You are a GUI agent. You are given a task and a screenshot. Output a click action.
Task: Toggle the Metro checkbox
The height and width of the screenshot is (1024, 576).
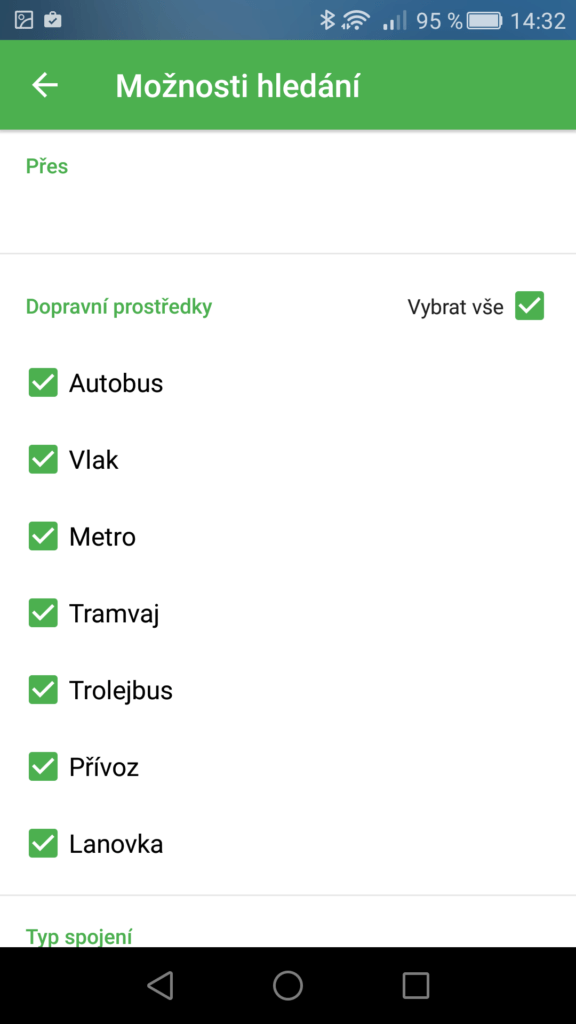click(43, 537)
